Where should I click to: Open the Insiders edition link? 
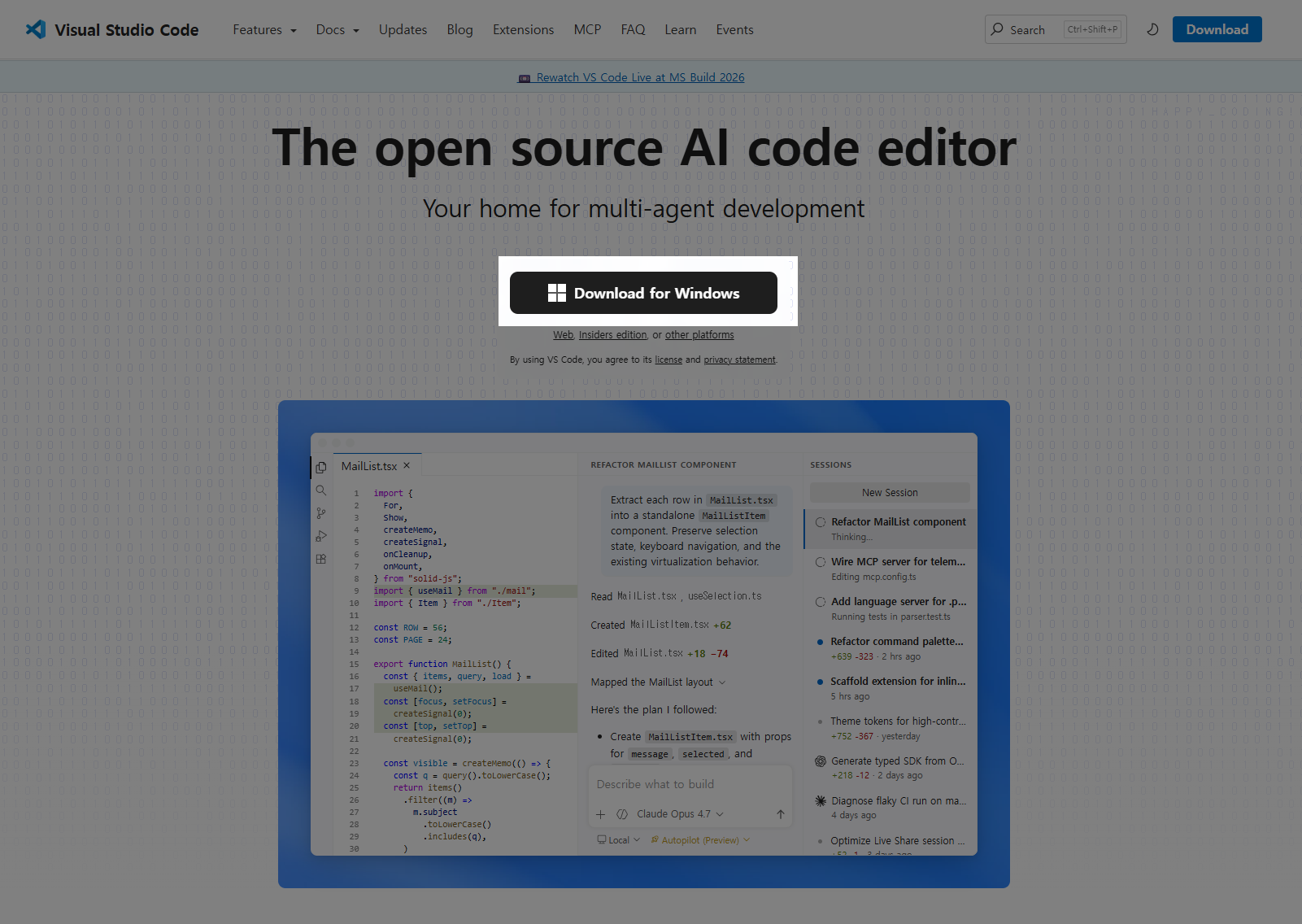[x=612, y=335]
